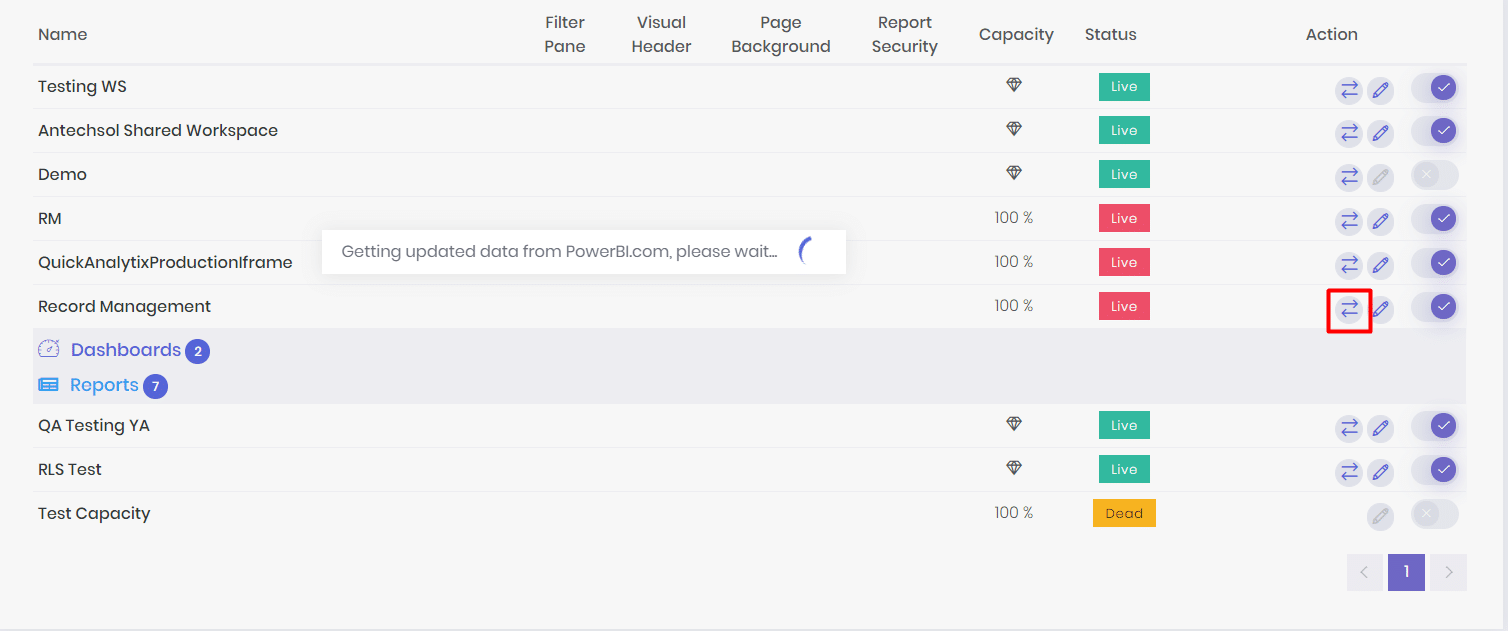Image resolution: width=1508 pixels, height=631 pixels.
Task: Open the Reports link showing 7 items
Action: pyautogui.click(x=104, y=385)
